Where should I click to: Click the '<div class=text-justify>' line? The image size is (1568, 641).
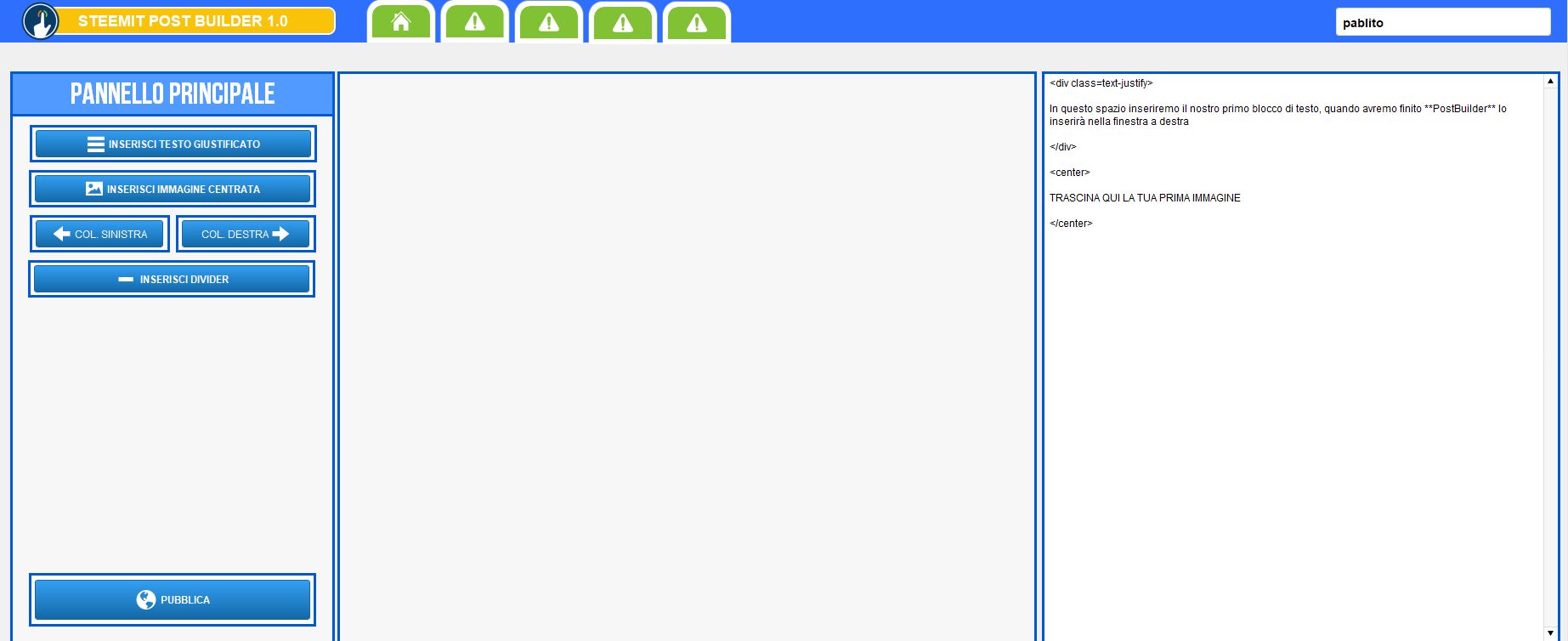[1101, 83]
